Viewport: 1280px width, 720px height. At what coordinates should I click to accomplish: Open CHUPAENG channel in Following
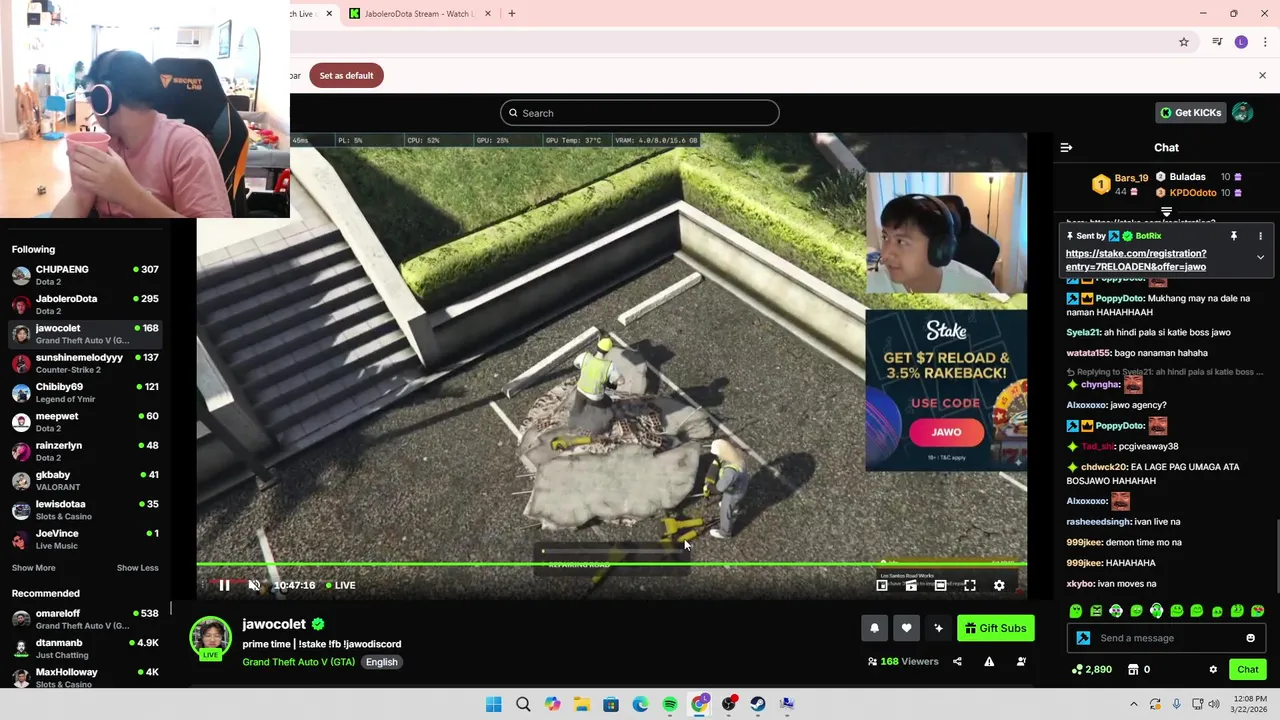click(85, 275)
